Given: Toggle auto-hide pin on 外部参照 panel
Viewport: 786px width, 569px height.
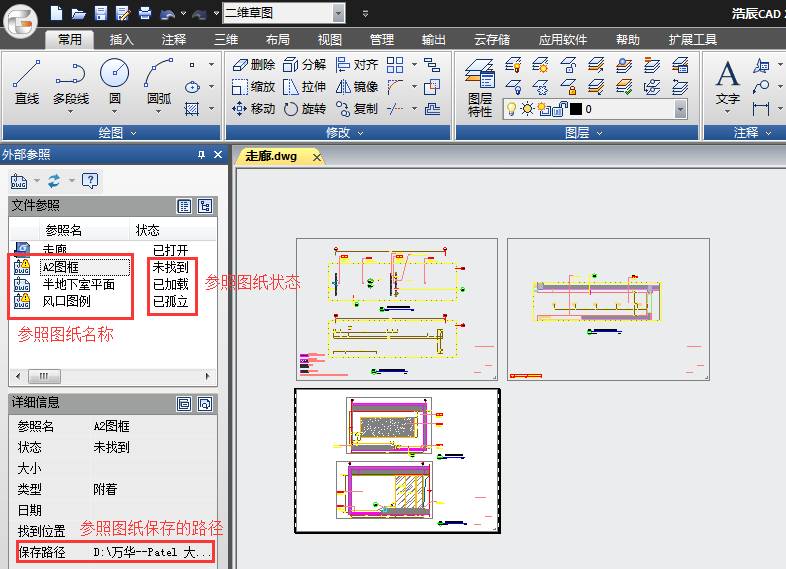Looking at the screenshot, I should pyautogui.click(x=201, y=155).
